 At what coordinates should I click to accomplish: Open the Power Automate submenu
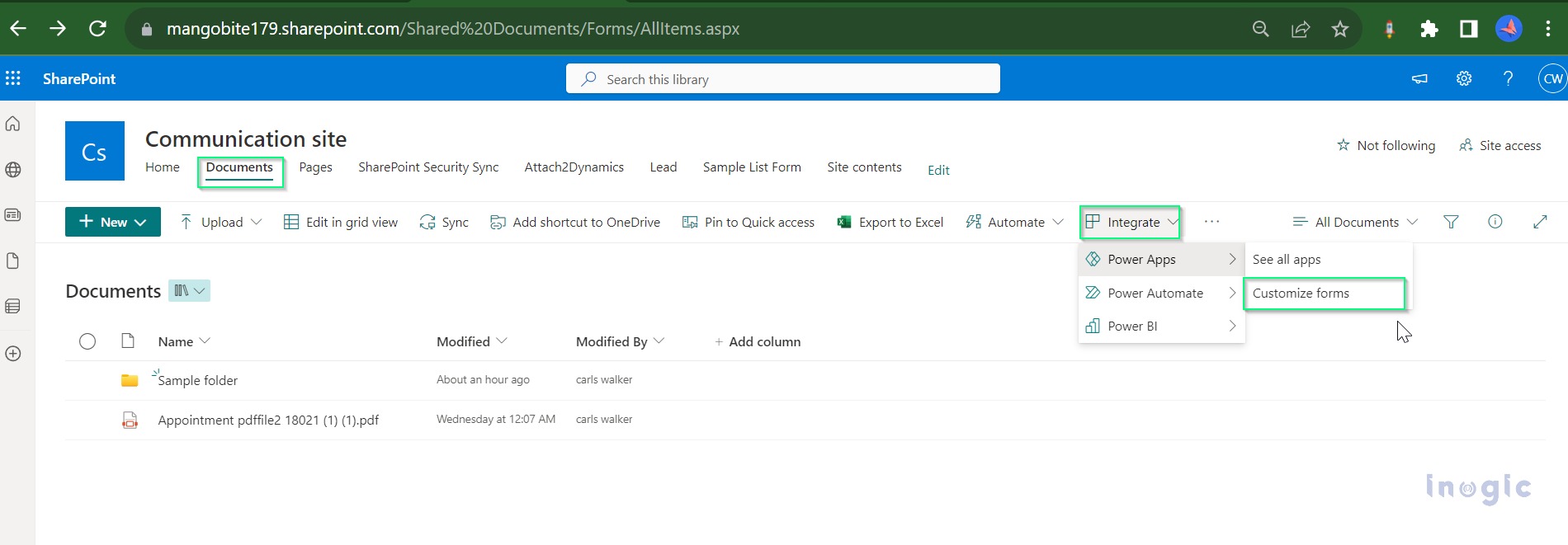(1161, 293)
